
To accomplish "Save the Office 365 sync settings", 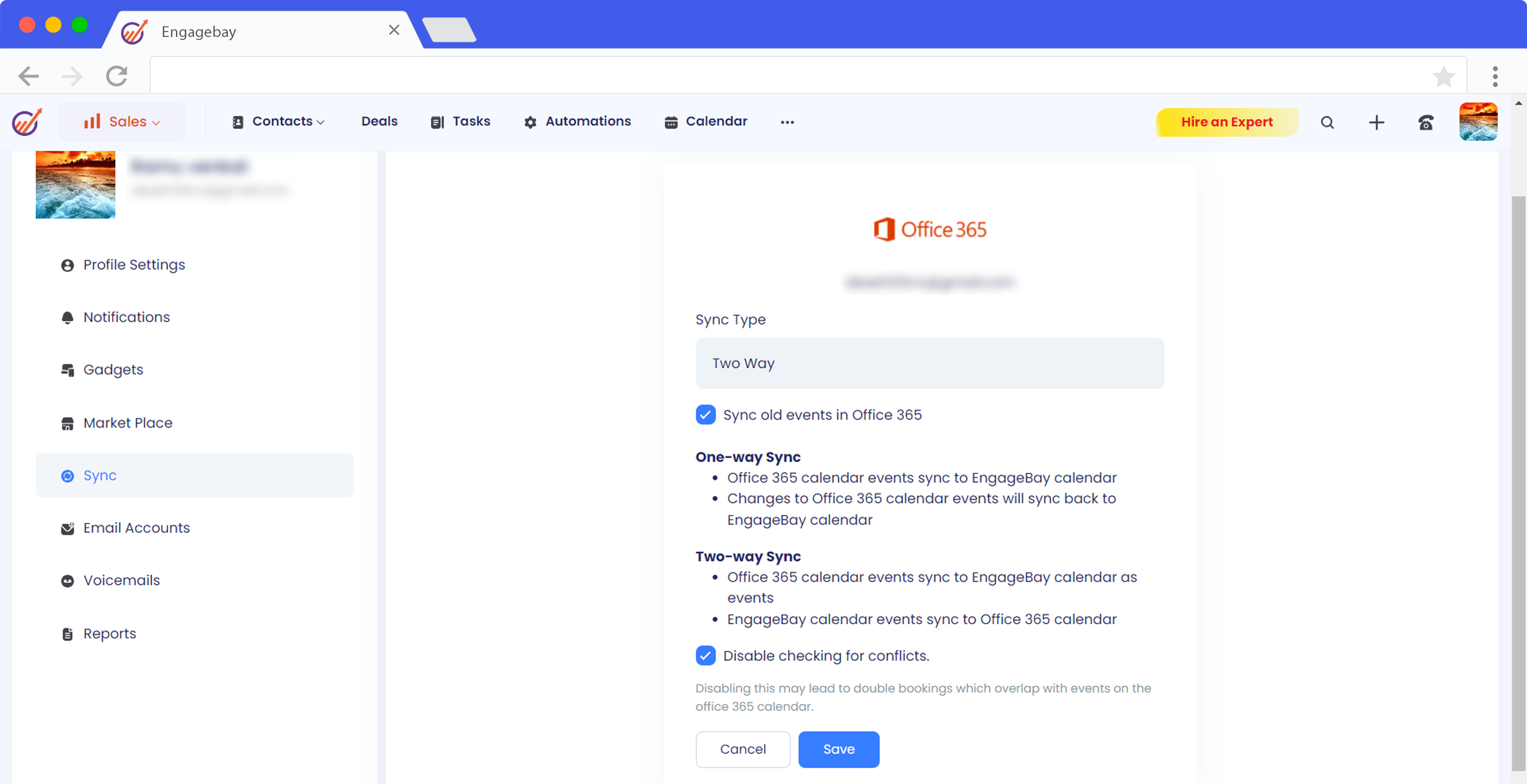I will click(839, 749).
